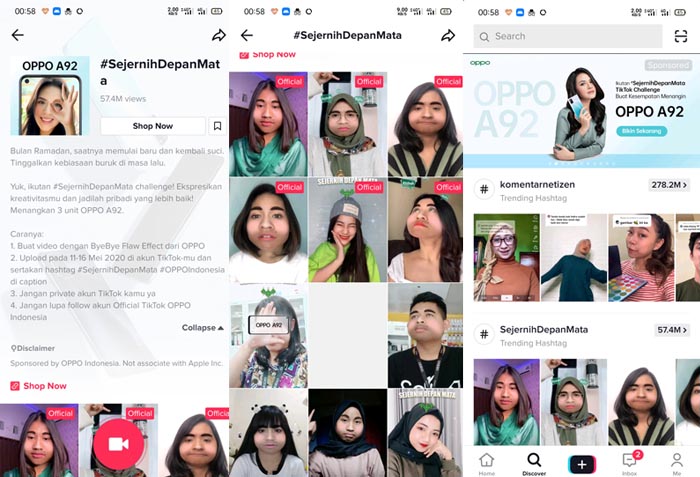The height and width of the screenshot is (477, 700).
Task: Select the Discover tab
Action: pos(534,464)
